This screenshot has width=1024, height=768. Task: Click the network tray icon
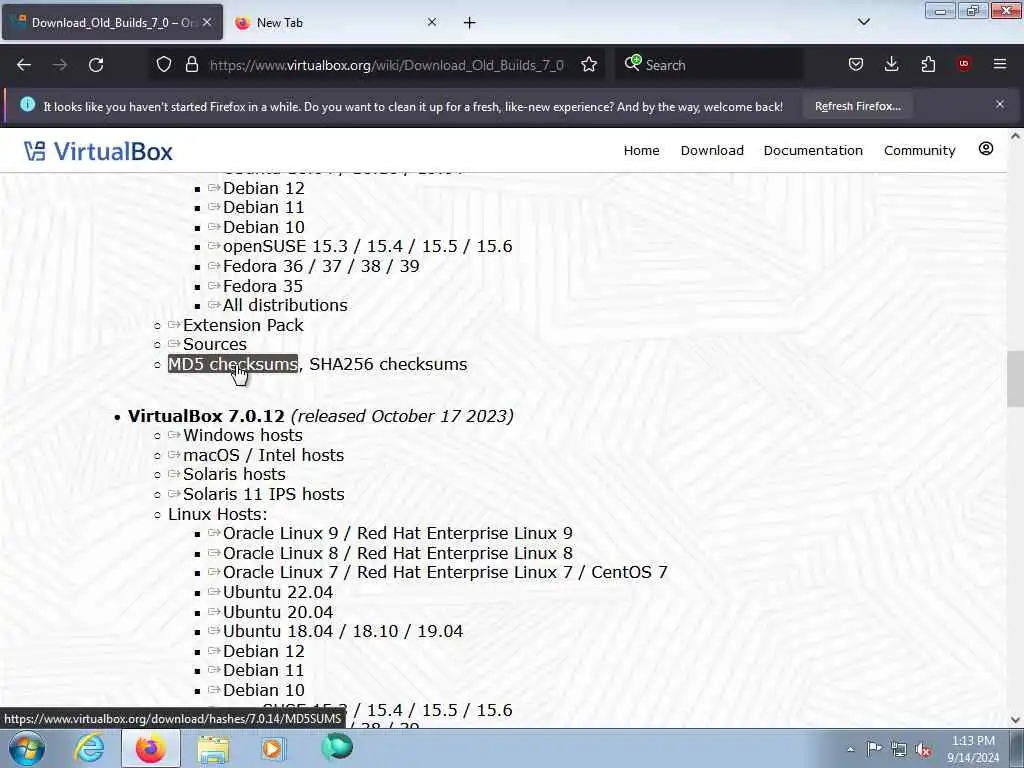(899, 750)
